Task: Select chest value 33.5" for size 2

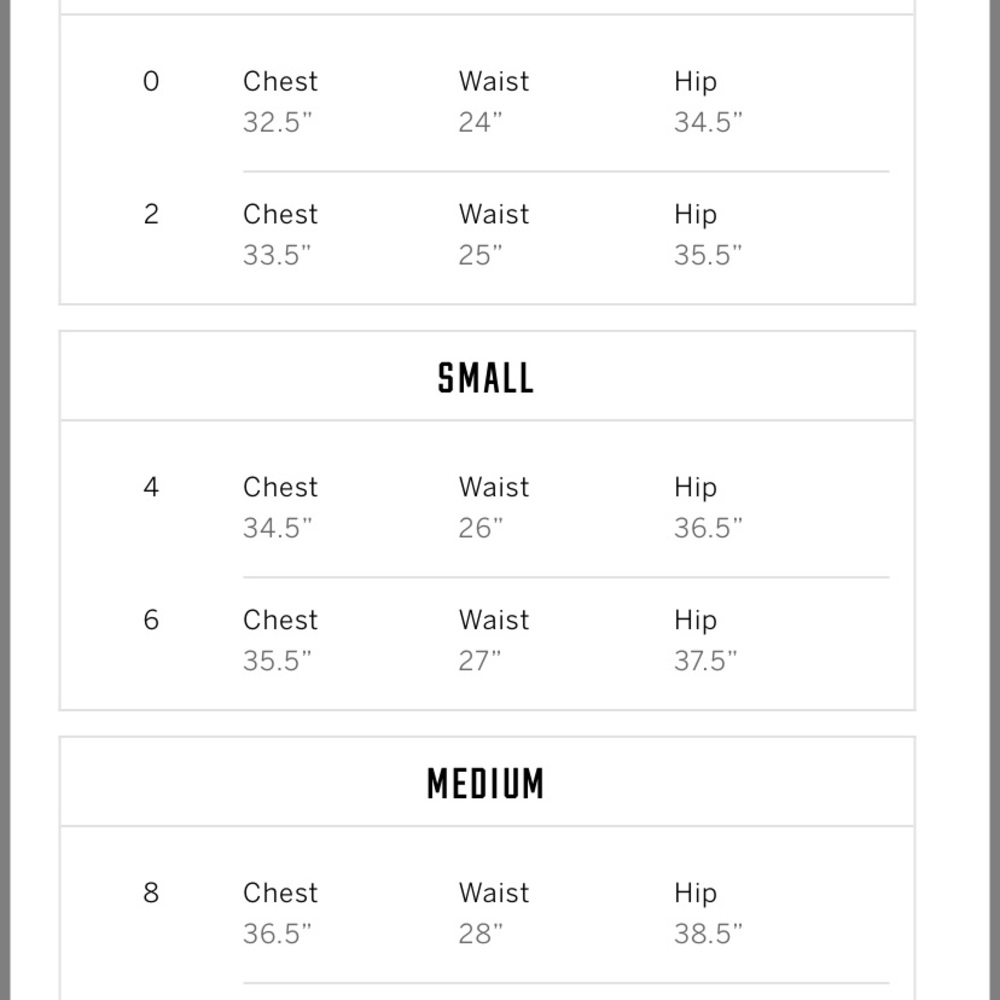Action: (x=277, y=255)
